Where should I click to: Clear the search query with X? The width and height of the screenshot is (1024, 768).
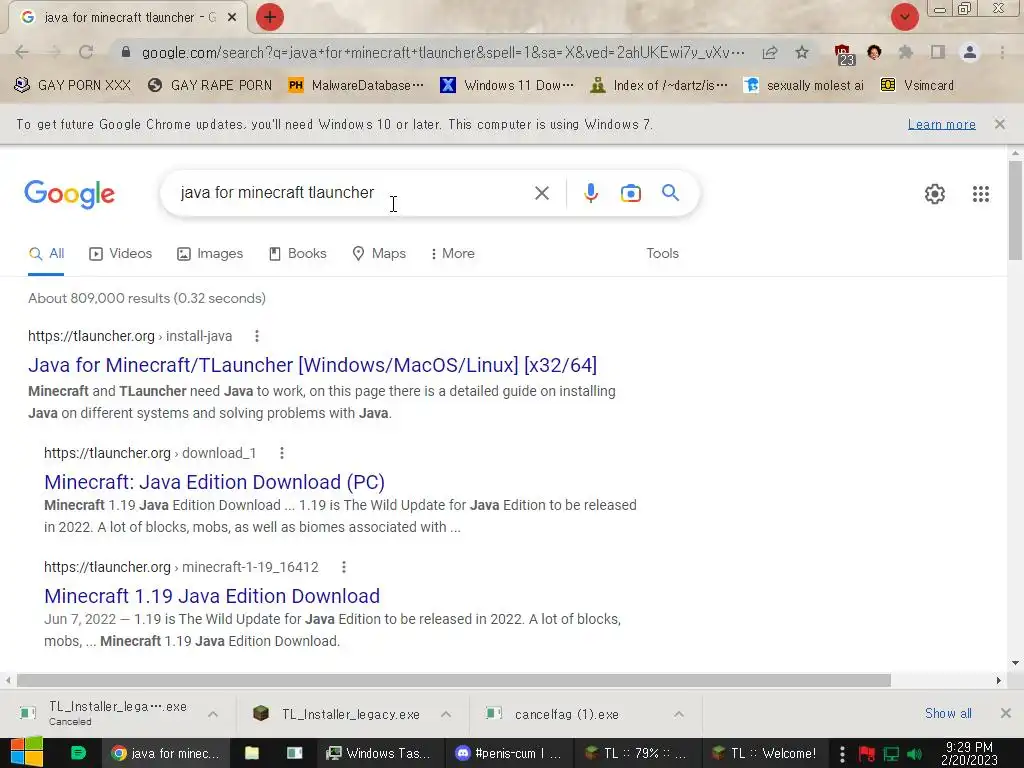(541, 193)
